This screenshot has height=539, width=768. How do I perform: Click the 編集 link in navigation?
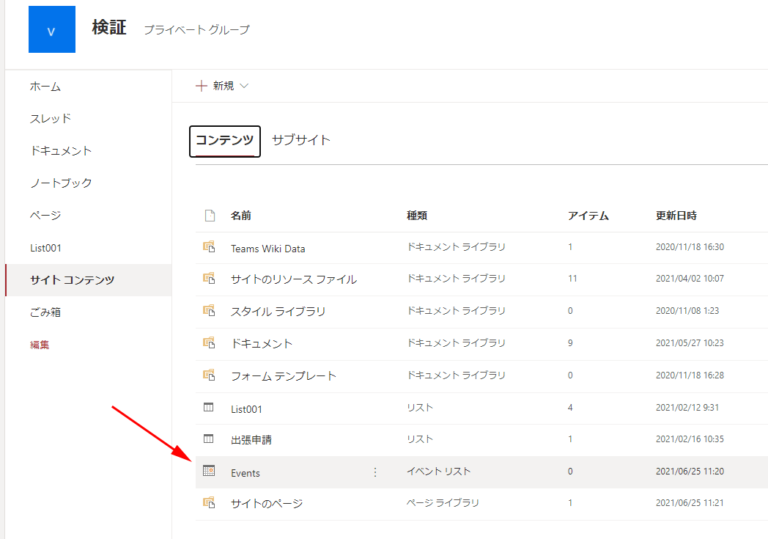tap(39, 344)
